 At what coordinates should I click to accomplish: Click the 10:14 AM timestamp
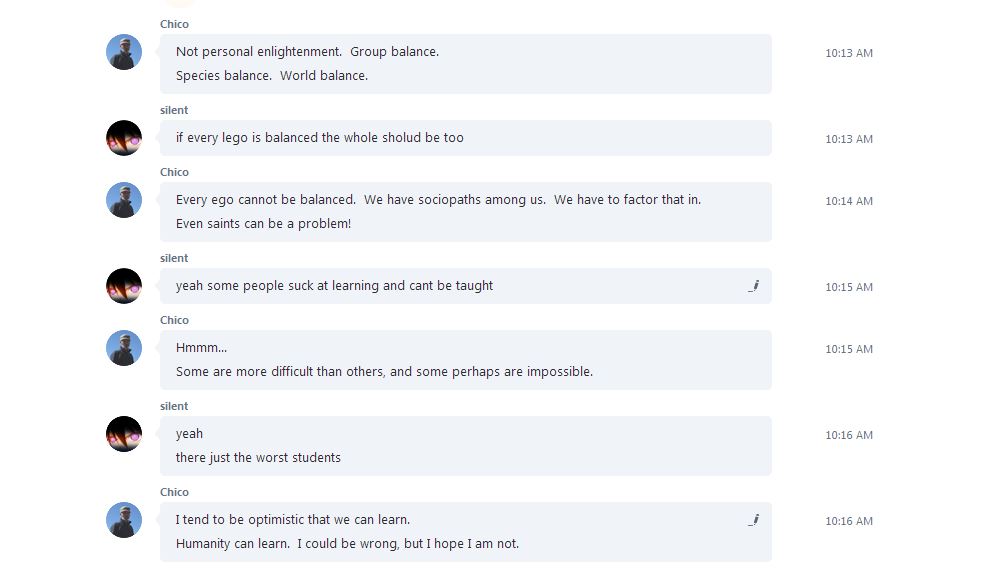tap(849, 201)
